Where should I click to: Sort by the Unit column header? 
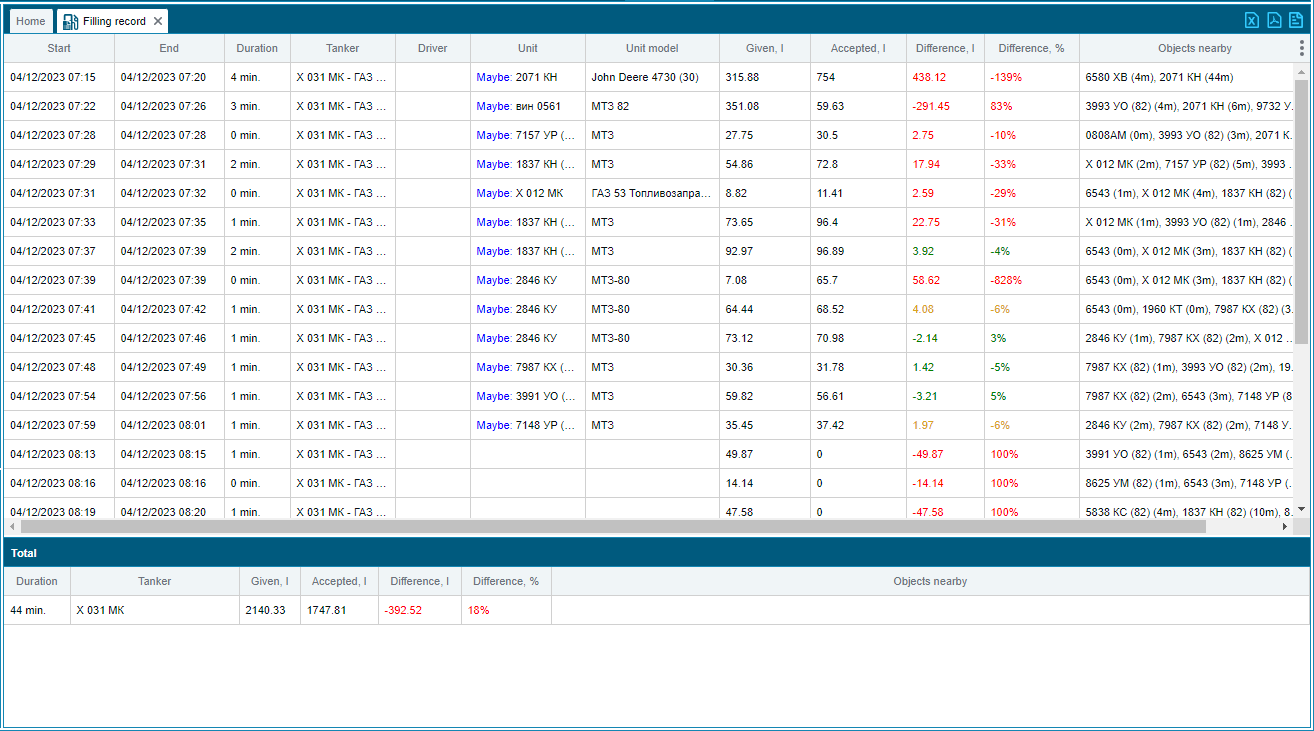tap(528, 48)
